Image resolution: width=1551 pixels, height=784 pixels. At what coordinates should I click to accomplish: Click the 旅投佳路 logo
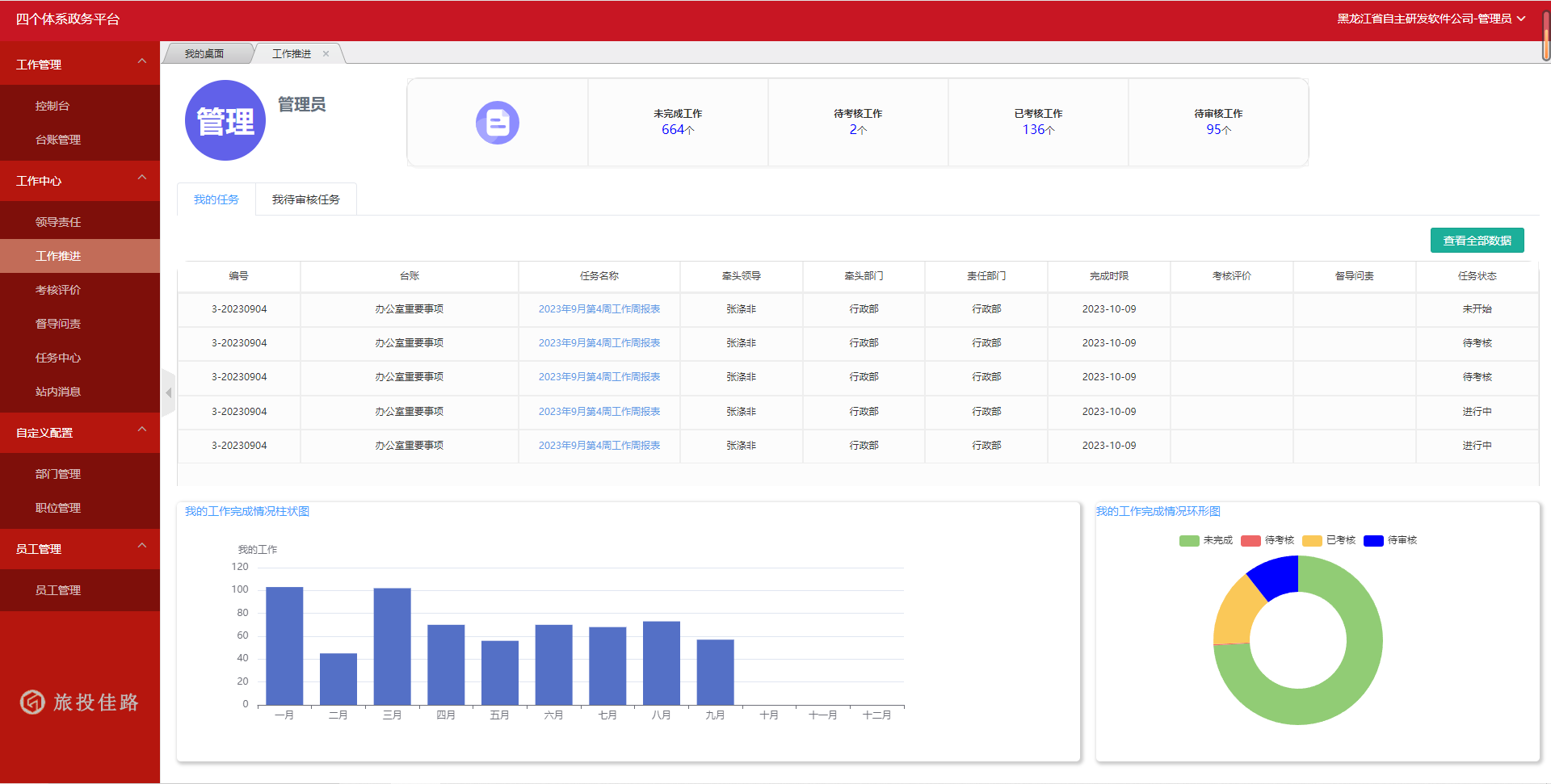80,702
